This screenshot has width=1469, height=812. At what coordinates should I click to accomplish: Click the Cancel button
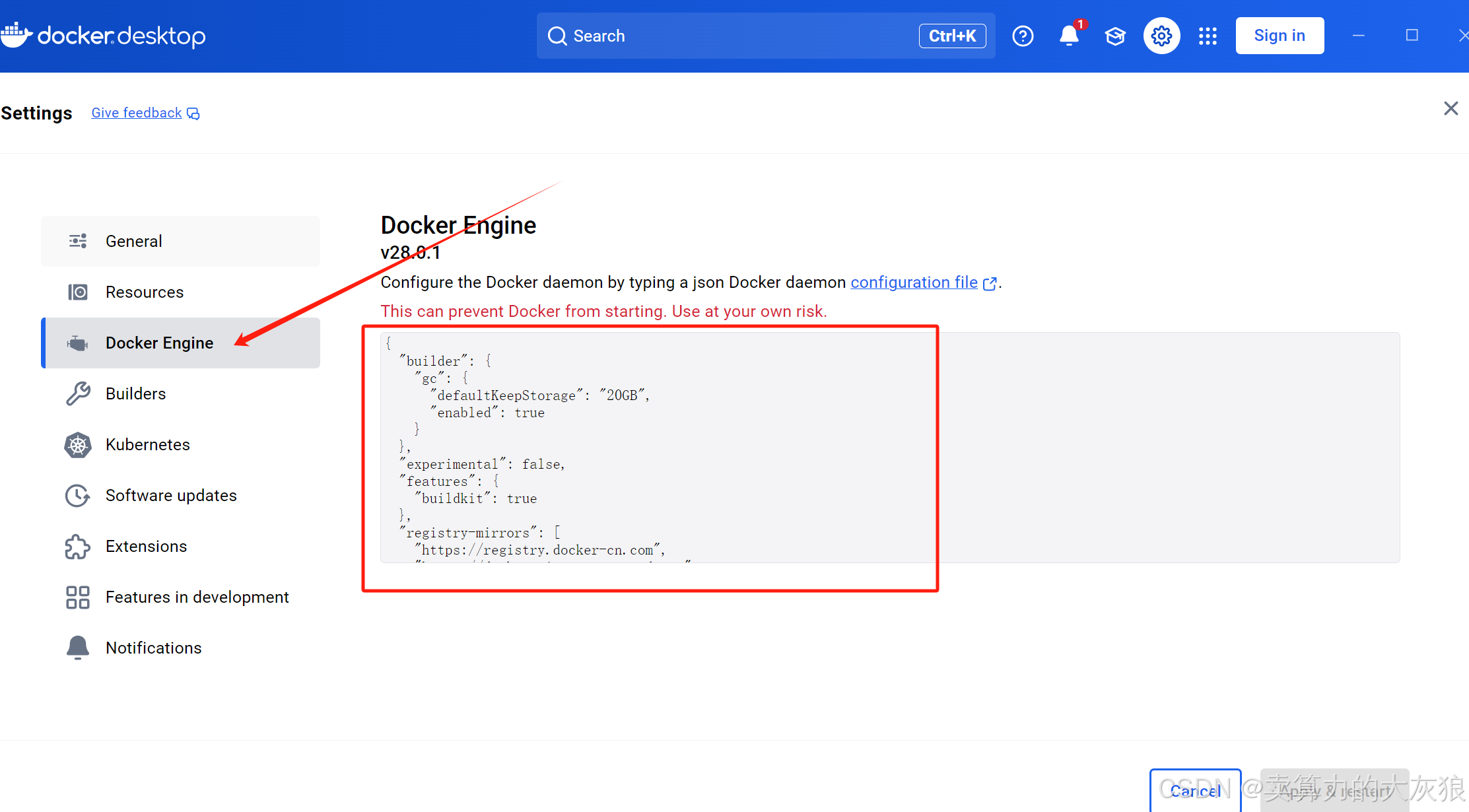coord(1194,790)
